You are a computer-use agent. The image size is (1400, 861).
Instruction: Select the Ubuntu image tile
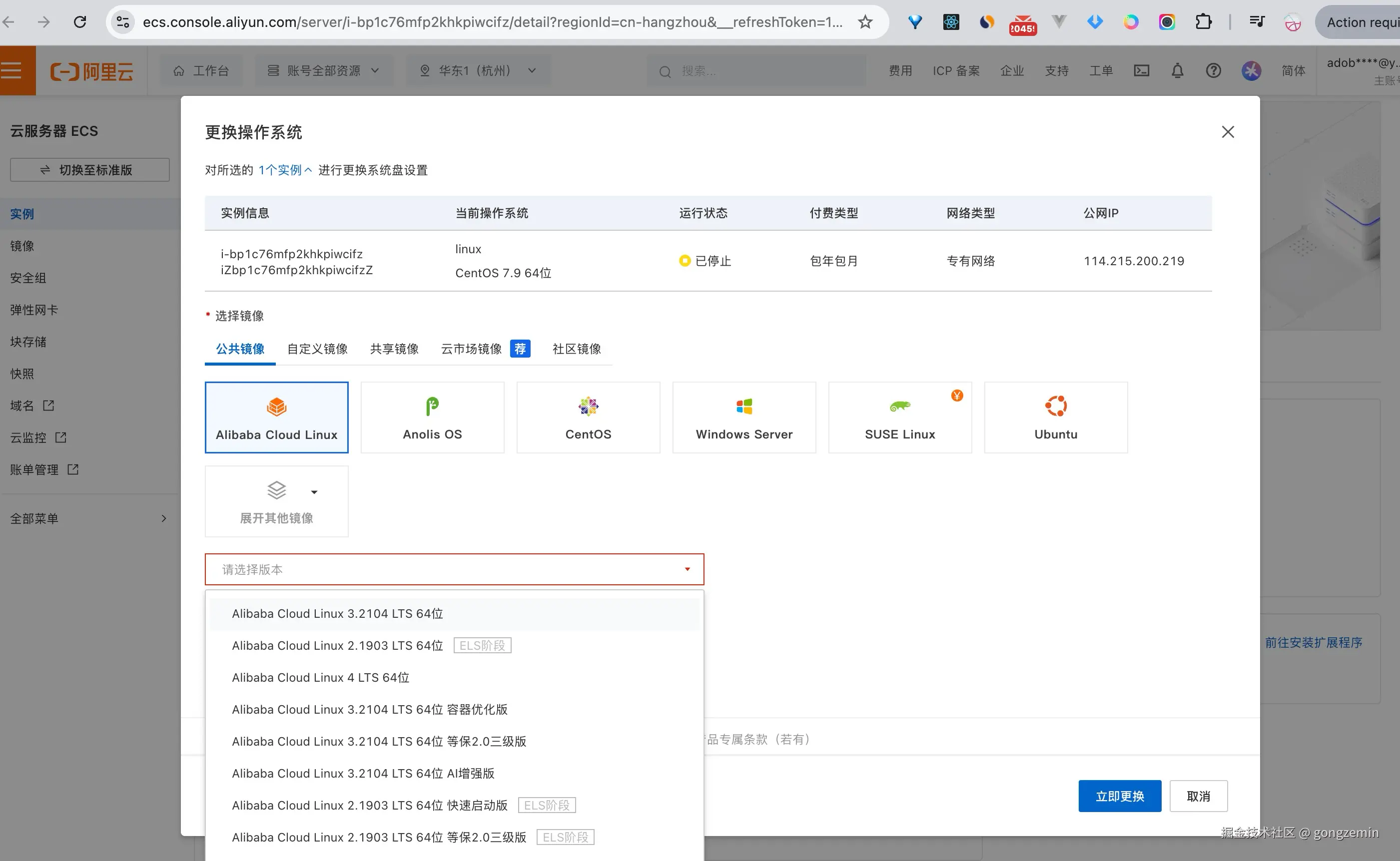coord(1055,417)
